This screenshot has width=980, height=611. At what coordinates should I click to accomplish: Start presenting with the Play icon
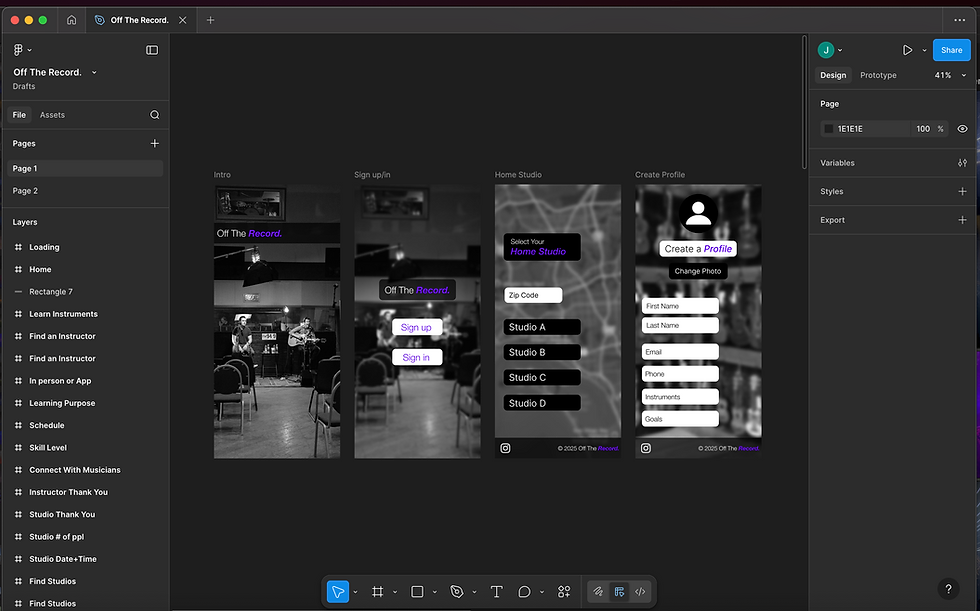pyautogui.click(x=907, y=49)
